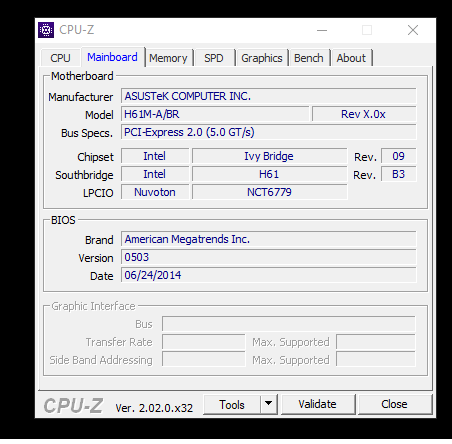Select the Mainboard tab
Image resolution: width=452 pixels, height=444 pixels.
(x=112, y=57)
